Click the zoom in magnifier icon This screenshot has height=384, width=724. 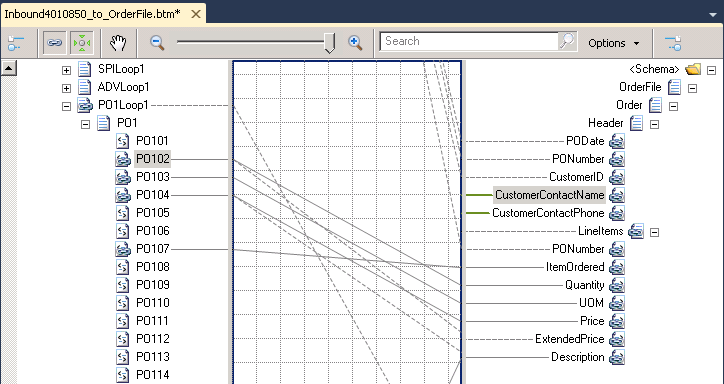pyautogui.click(x=355, y=42)
